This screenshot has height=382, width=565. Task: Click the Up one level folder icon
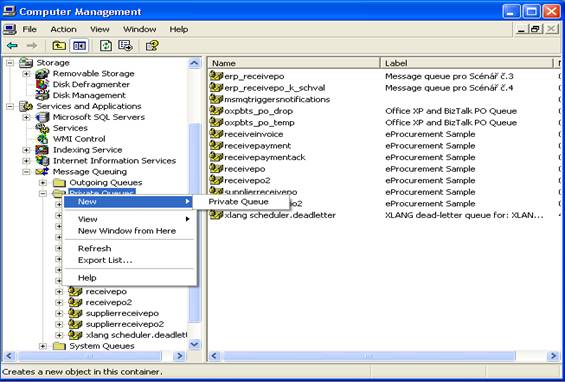coord(59,46)
